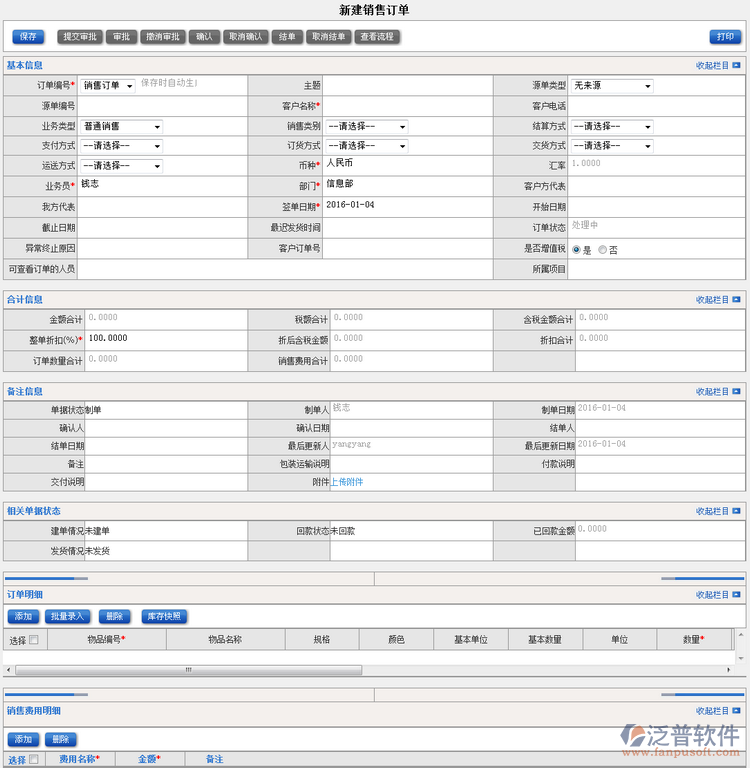Viewport: 750px width, 768px height.
Task: Click the 库存快照 inventory snapshot button
Action: pos(165,617)
